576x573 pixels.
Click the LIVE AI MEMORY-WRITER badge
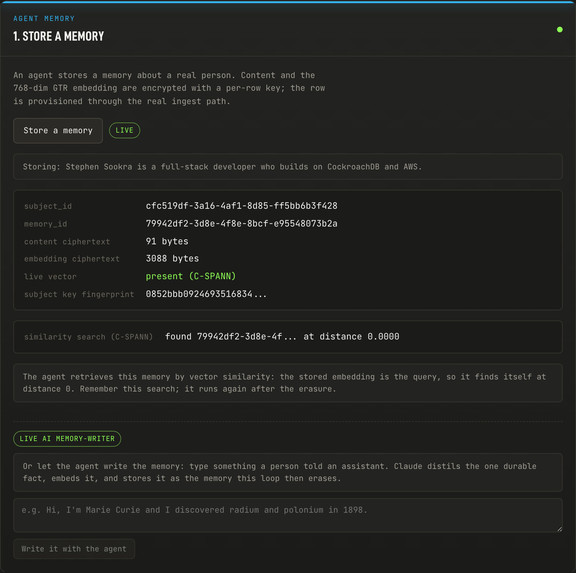[67, 439]
